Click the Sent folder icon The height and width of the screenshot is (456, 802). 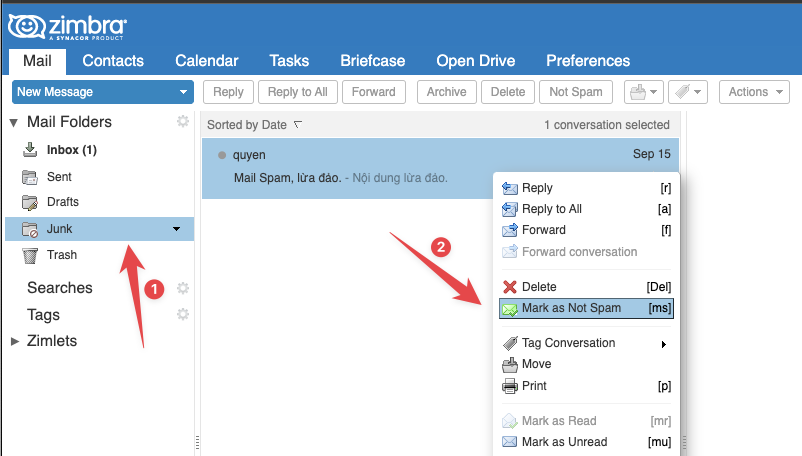(x=30, y=177)
